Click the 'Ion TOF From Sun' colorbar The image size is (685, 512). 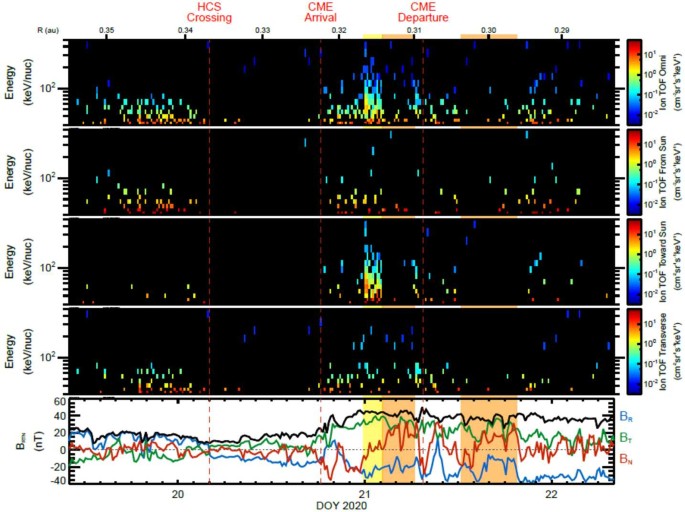pyautogui.click(x=635, y=172)
